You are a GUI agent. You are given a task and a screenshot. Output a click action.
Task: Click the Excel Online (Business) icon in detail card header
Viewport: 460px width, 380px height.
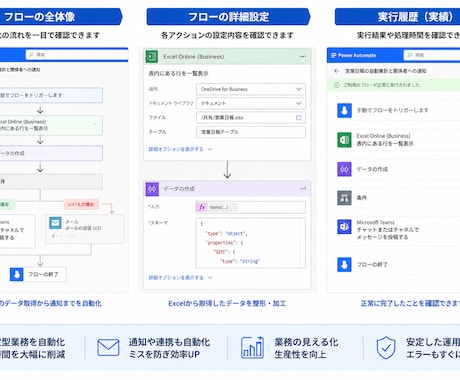point(152,57)
